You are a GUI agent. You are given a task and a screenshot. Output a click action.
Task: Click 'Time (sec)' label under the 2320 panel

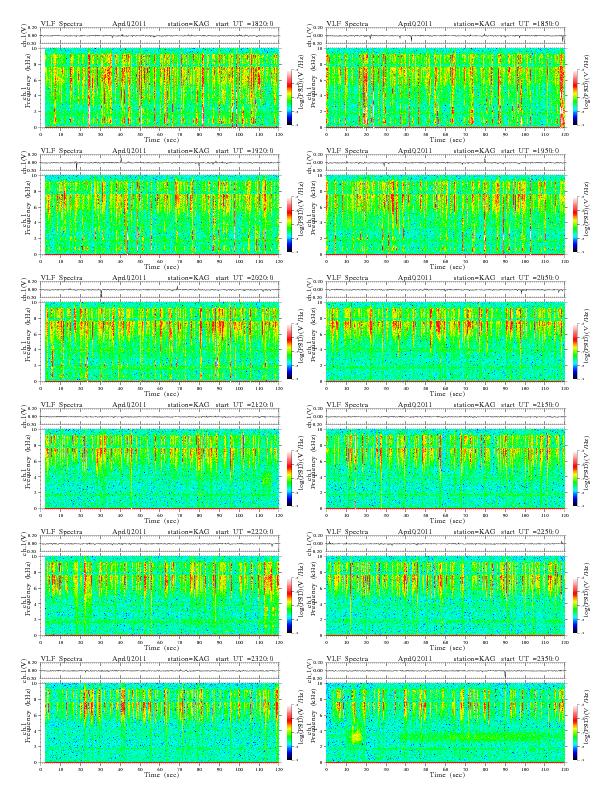tap(162, 774)
